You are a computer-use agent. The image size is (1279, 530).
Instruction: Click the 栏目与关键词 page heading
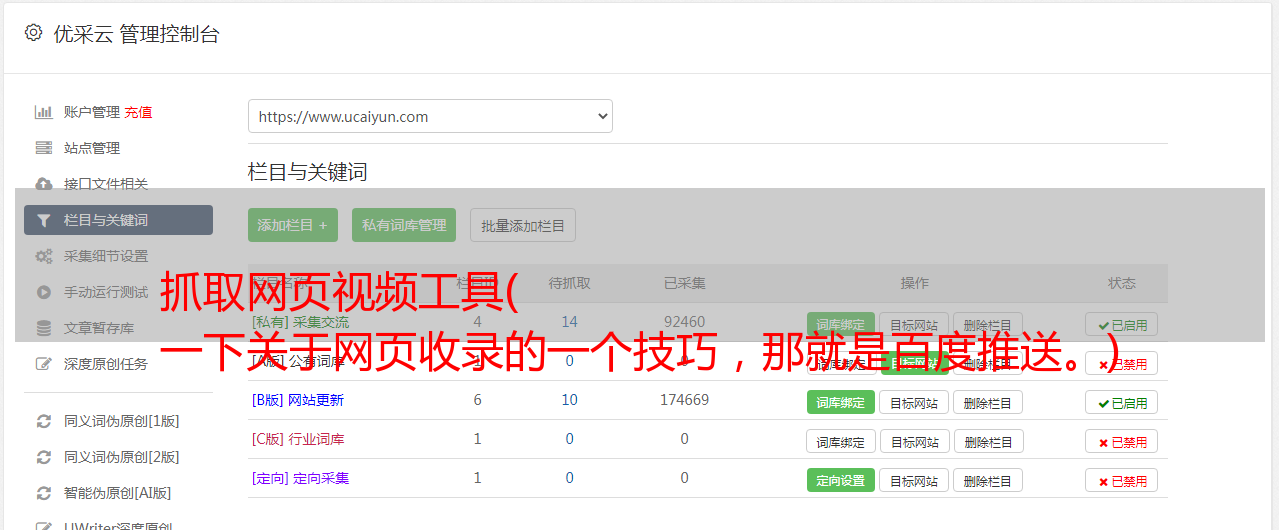pos(308,172)
